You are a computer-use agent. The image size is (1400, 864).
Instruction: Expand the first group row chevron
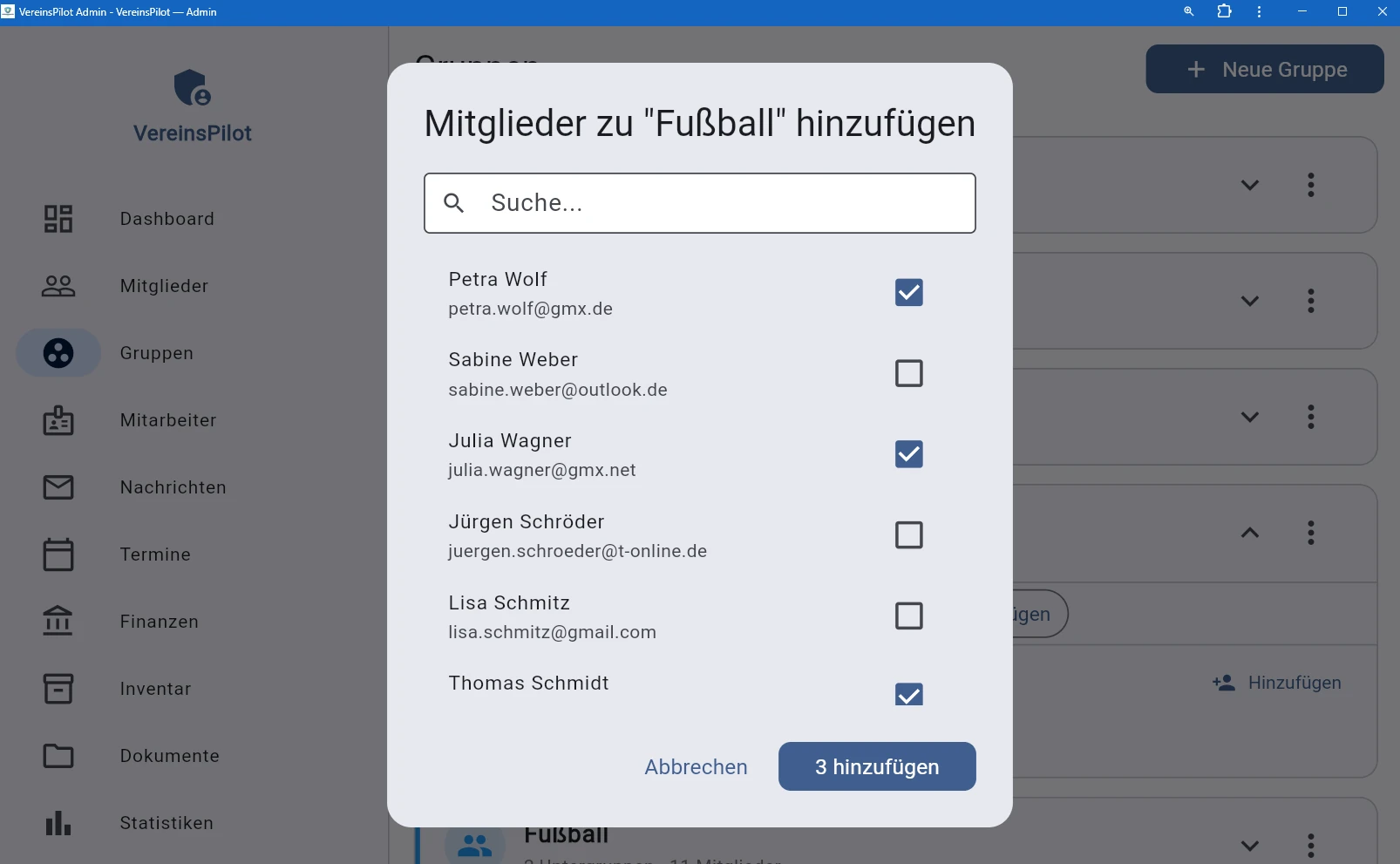(x=1251, y=185)
